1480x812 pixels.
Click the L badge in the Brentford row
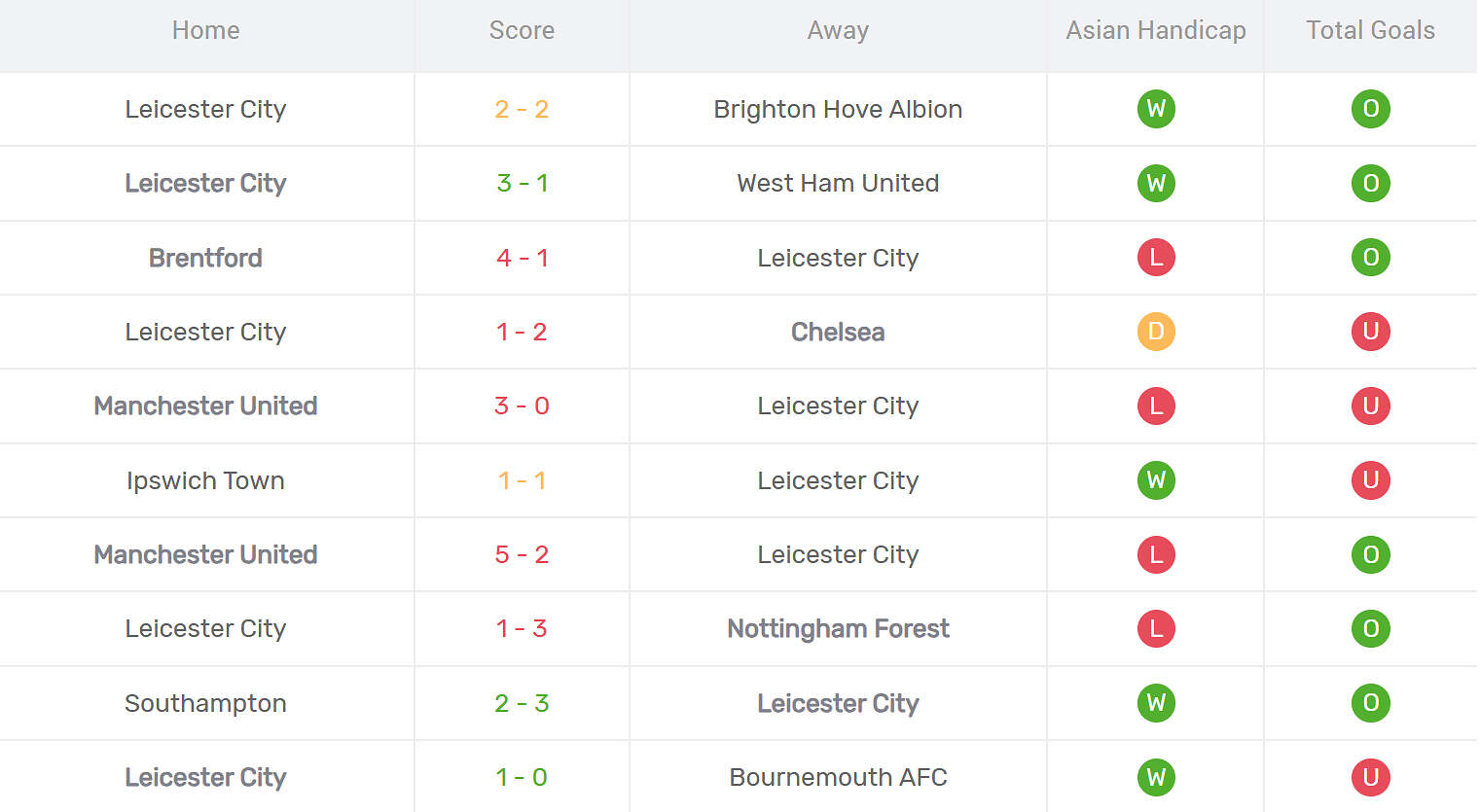point(1156,258)
